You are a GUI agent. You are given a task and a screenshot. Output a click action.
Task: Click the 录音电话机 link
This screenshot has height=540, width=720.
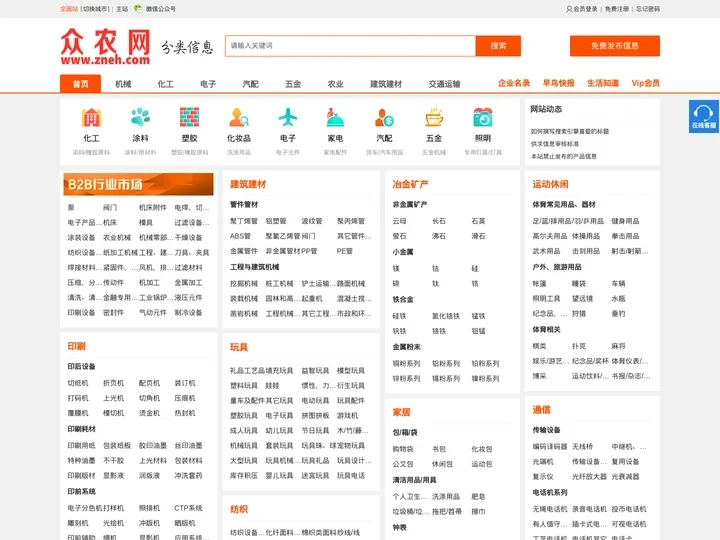[x=589, y=509]
